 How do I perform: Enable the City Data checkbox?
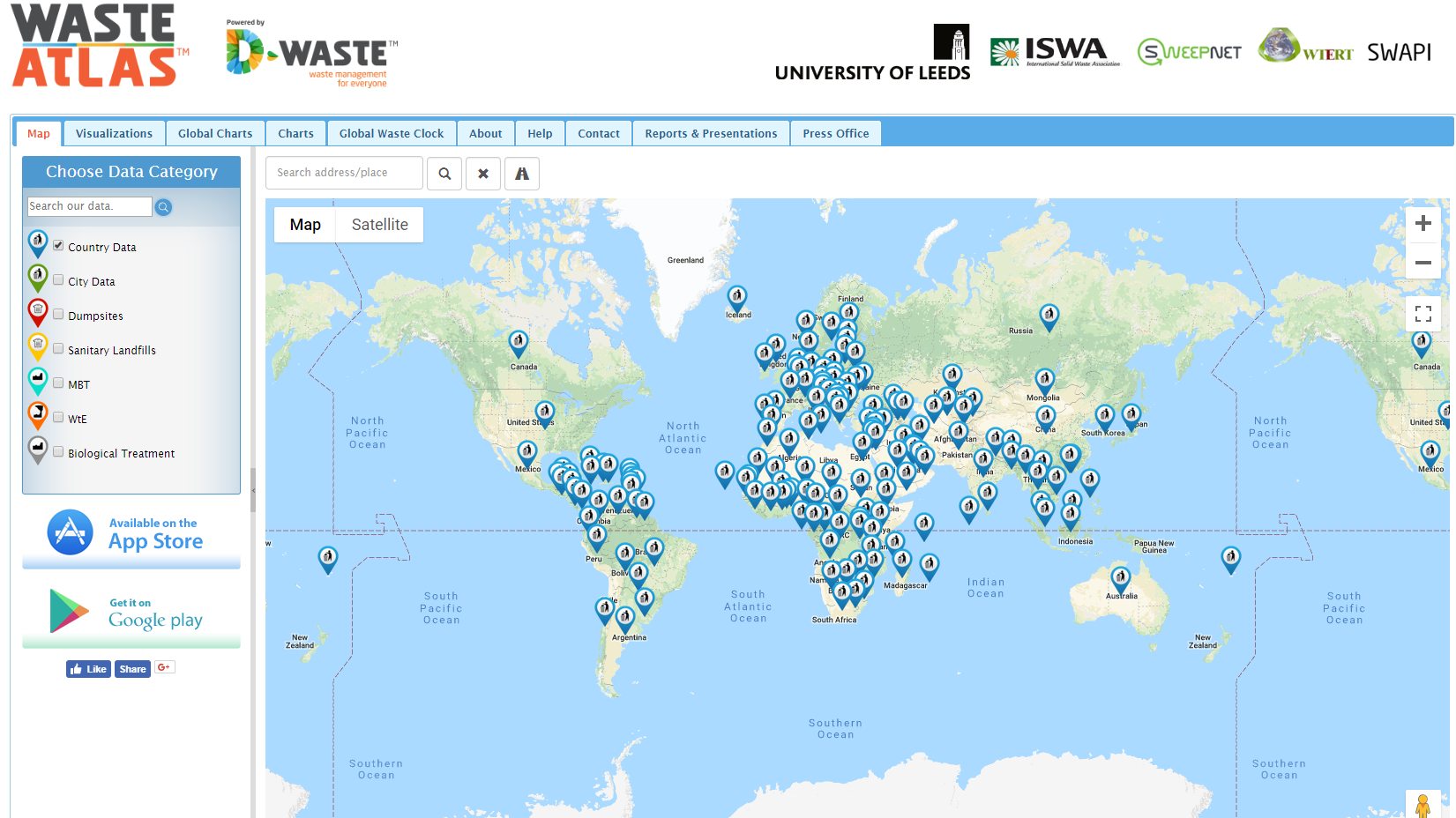tap(58, 280)
